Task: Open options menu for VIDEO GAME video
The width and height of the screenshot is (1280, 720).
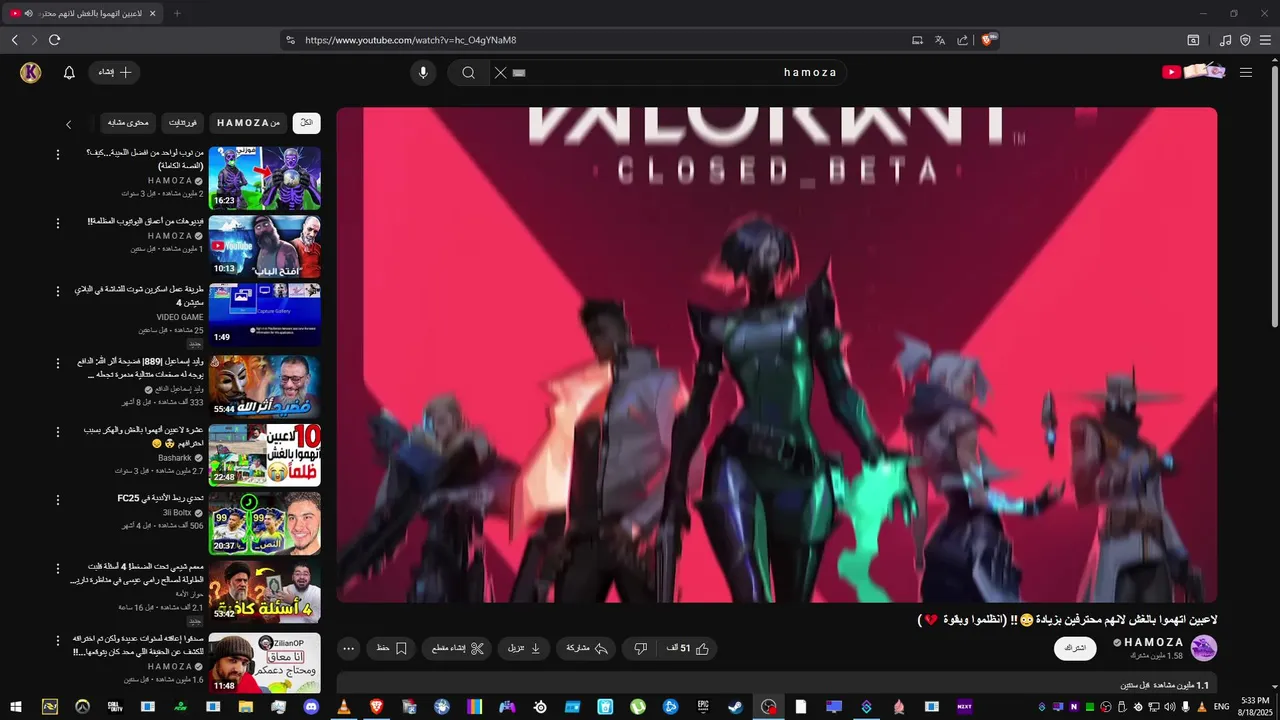Action: tap(57, 292)
